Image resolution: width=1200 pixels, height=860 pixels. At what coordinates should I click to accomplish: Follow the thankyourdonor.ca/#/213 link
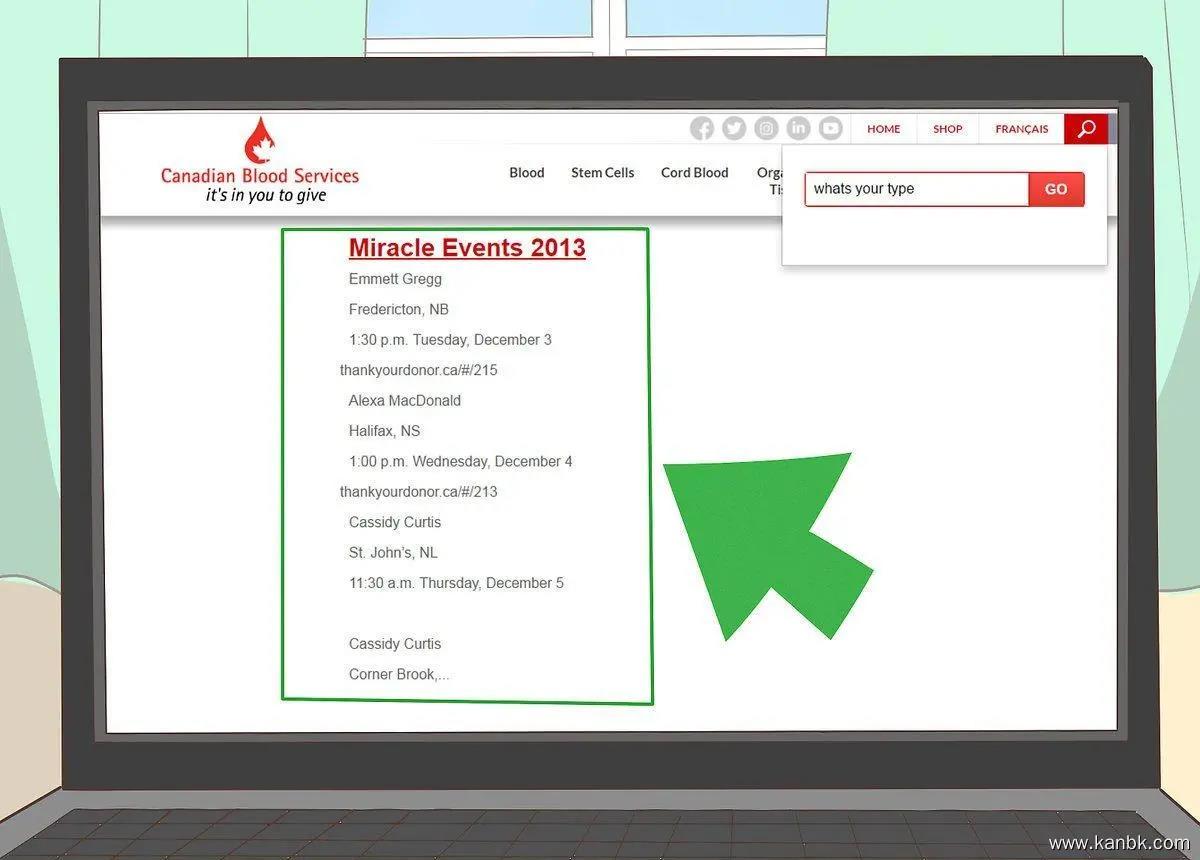coord(418,492)
